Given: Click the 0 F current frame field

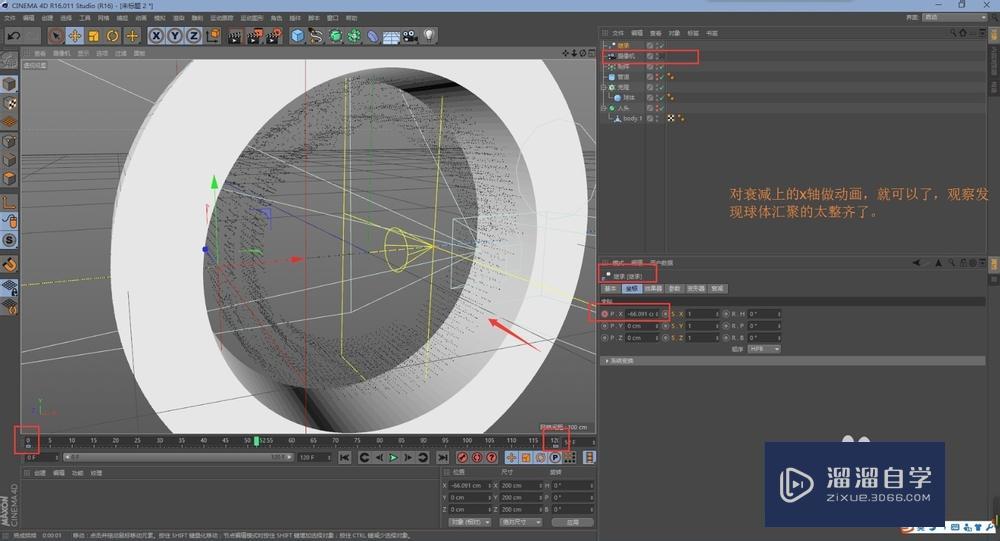Looking at the screenshot, I should pyautogui.click(x=42, y=457).
